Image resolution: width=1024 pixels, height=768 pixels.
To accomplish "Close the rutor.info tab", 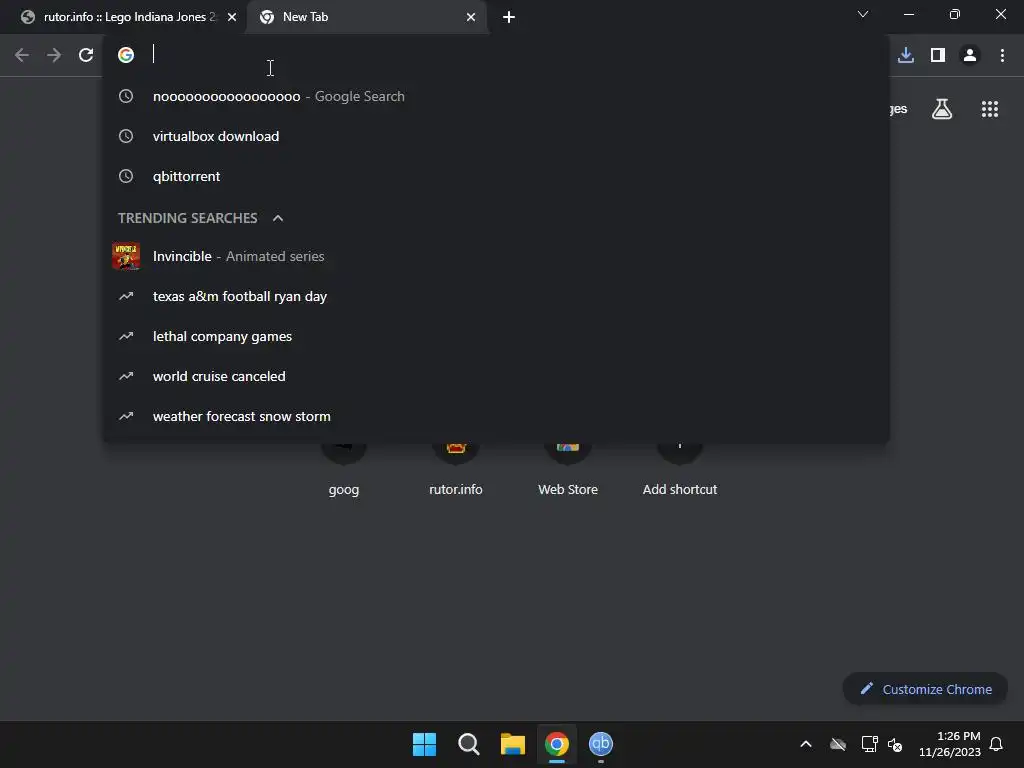I will pos(232,17).
